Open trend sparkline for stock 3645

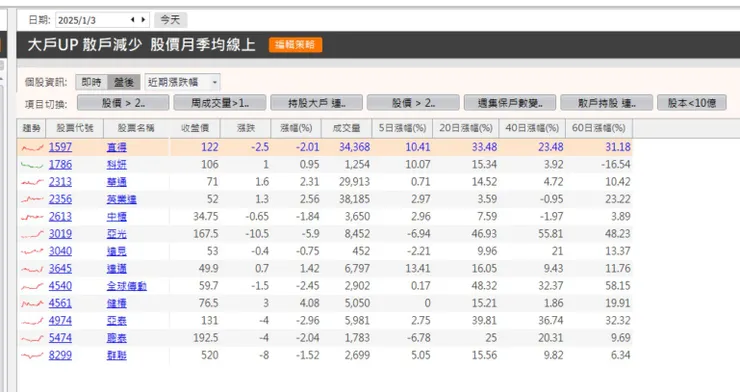32,269
